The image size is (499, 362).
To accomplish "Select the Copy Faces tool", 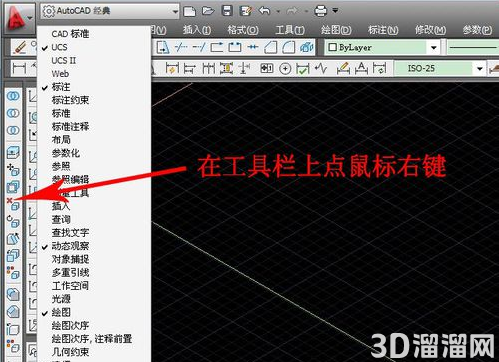I will [13, 256].
